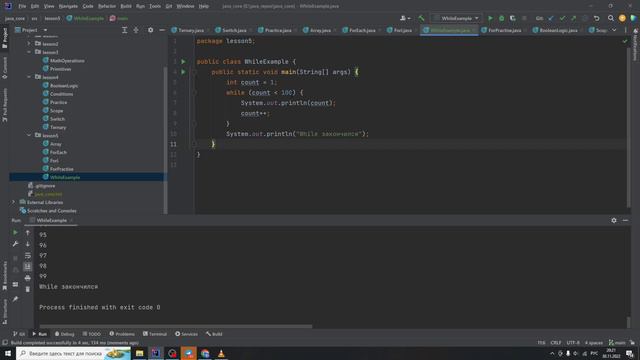
Task: Toggle scroll to end in console
Action: (x=28, y=267)
